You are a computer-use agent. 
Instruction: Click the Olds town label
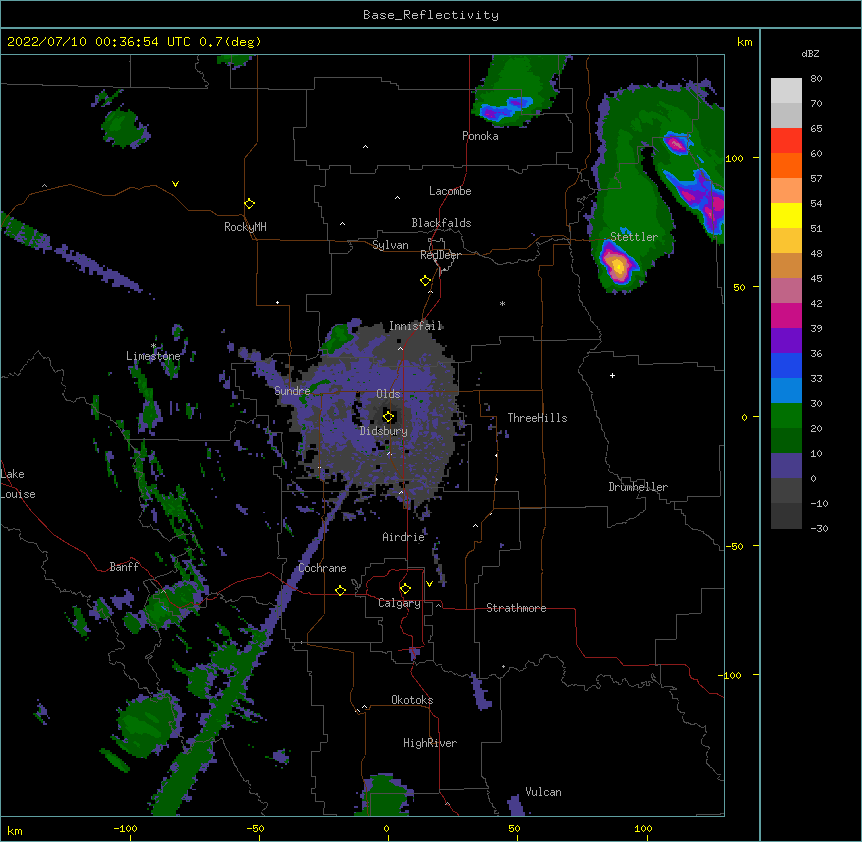[388, 394]
